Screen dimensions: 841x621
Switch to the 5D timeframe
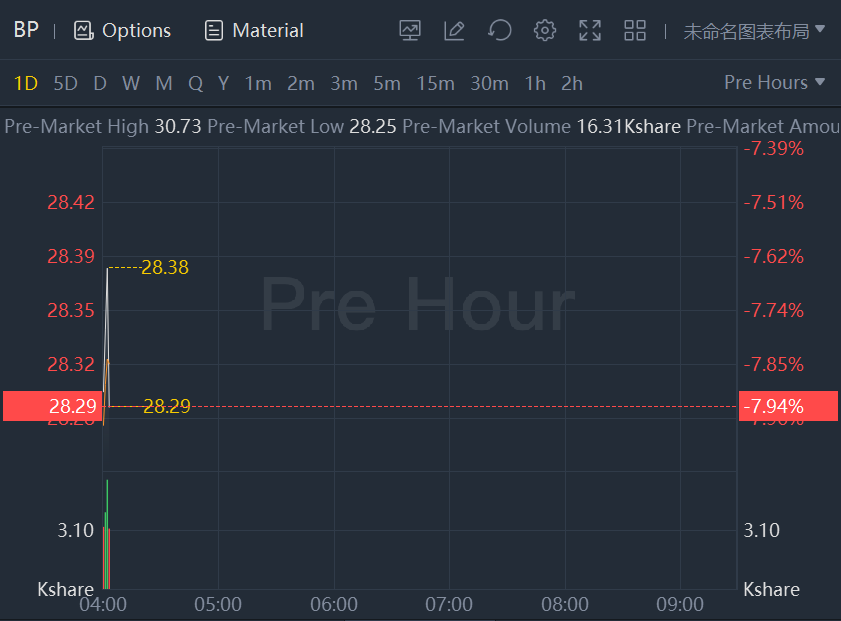(x=65, y=83)
